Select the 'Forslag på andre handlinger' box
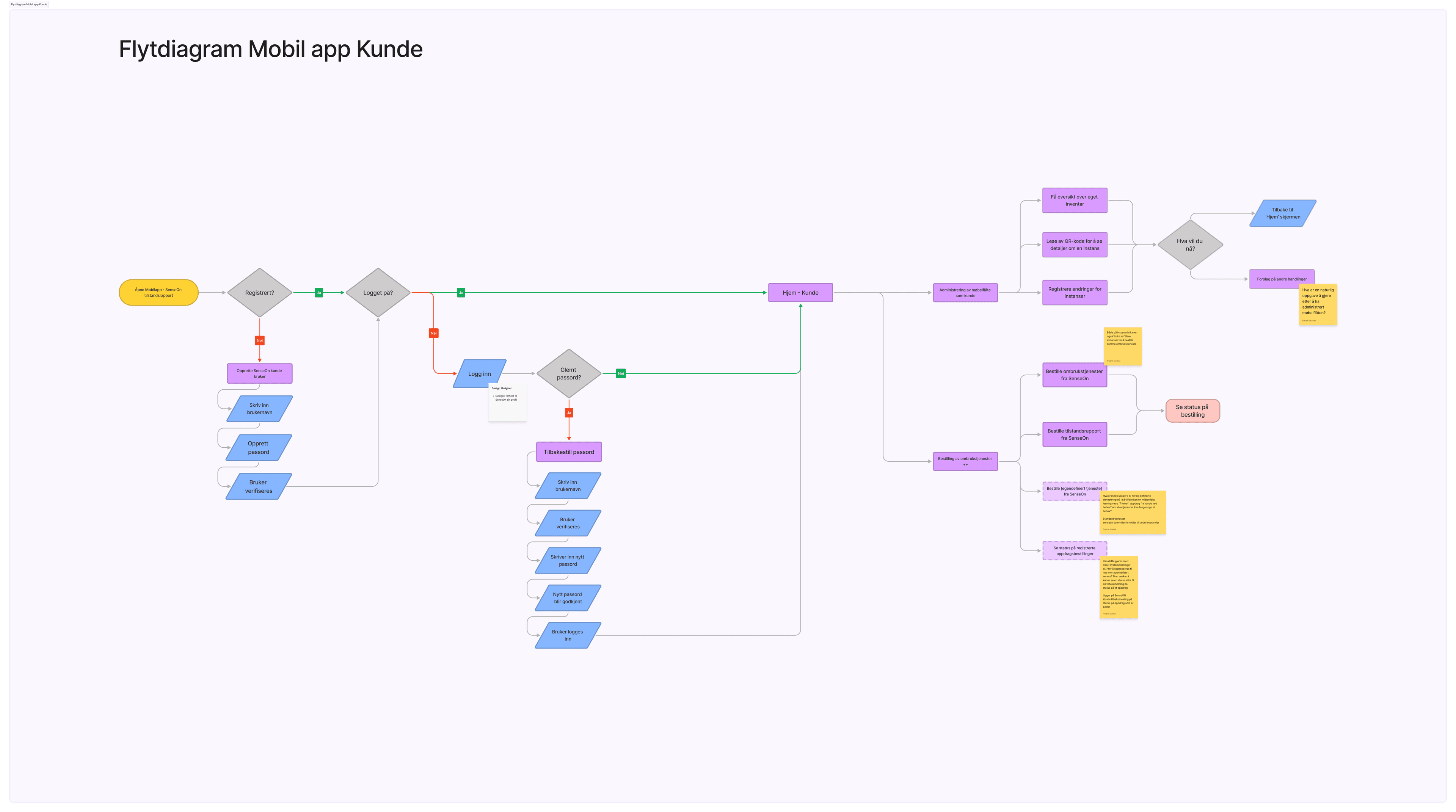 coord(1281,279)
